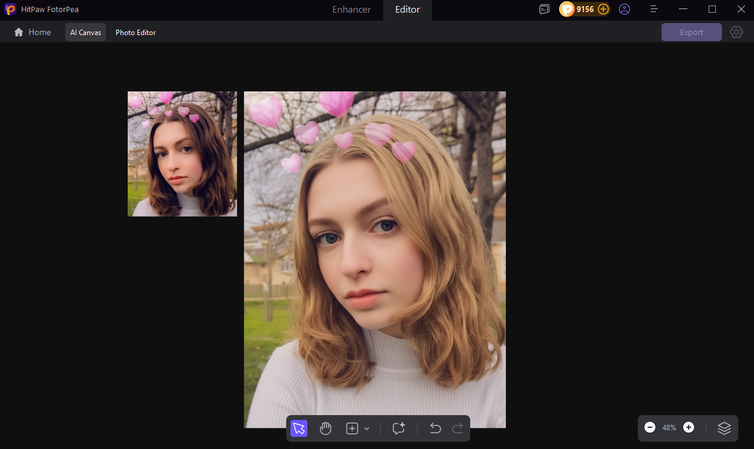754x449 pixels.
Task: Activate the hand pan tool
Action: click(x=326, y=428)
